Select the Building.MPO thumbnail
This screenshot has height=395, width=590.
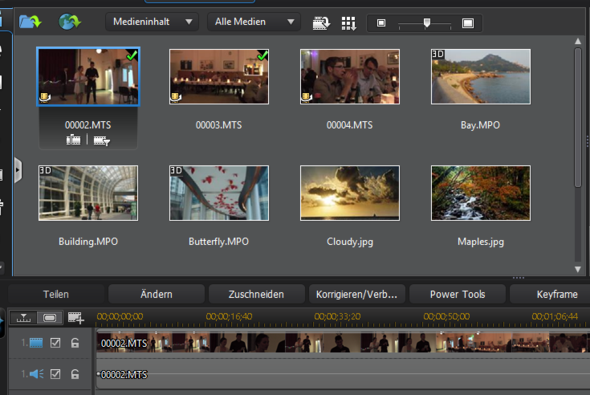(x=88, y=193)
